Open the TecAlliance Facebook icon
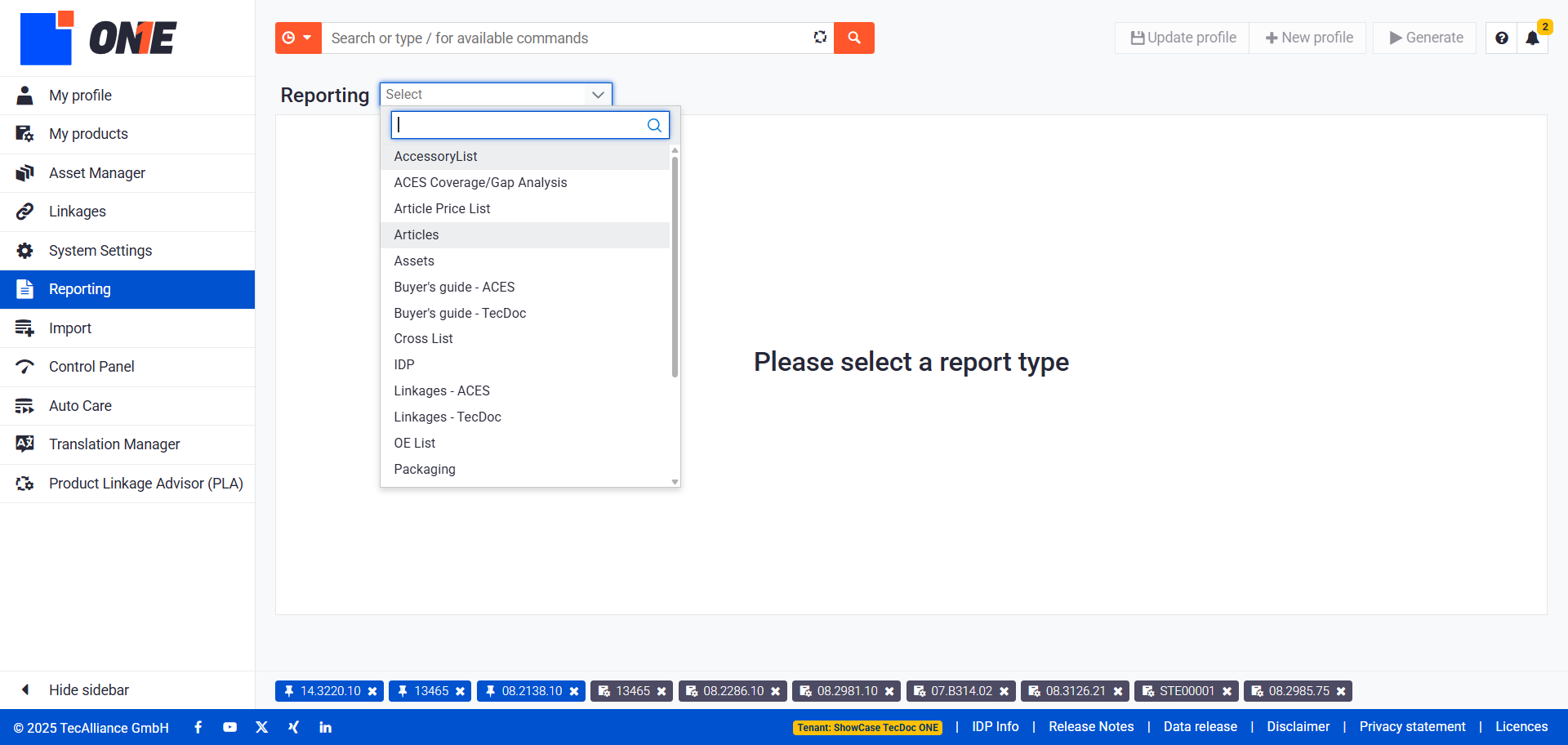This screenshot has width=1568, height=745. tap(198, 727)
